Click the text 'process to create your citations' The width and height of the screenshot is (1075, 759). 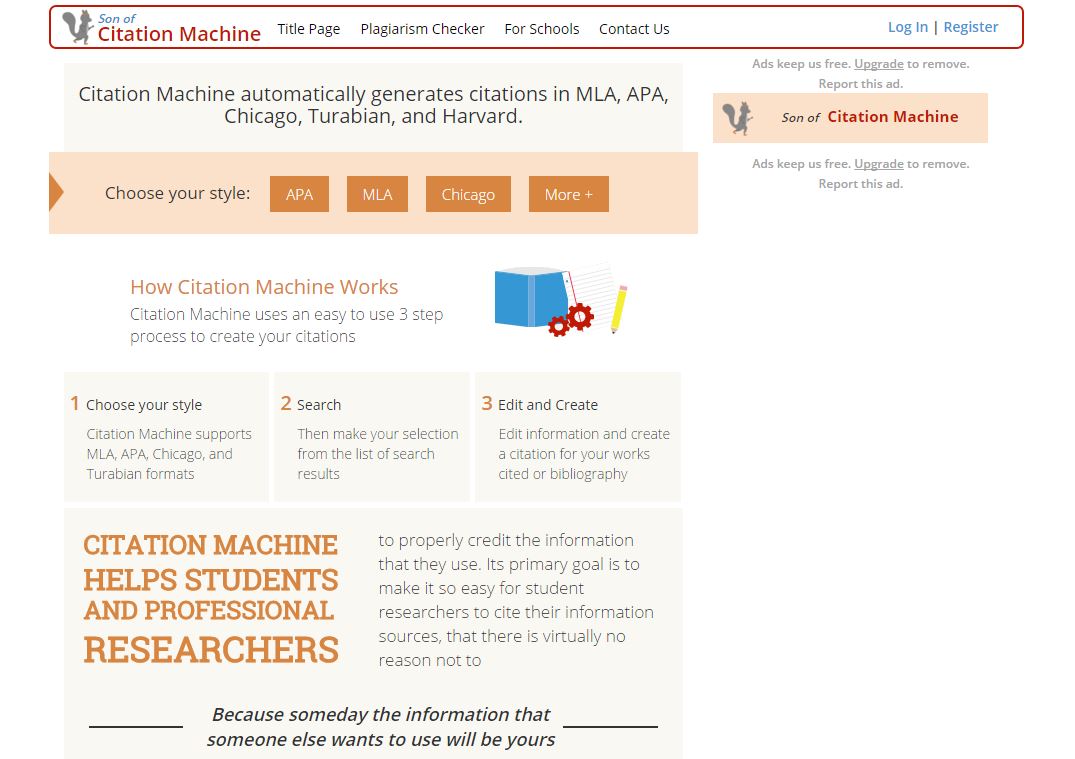click(x=243, y=336)
